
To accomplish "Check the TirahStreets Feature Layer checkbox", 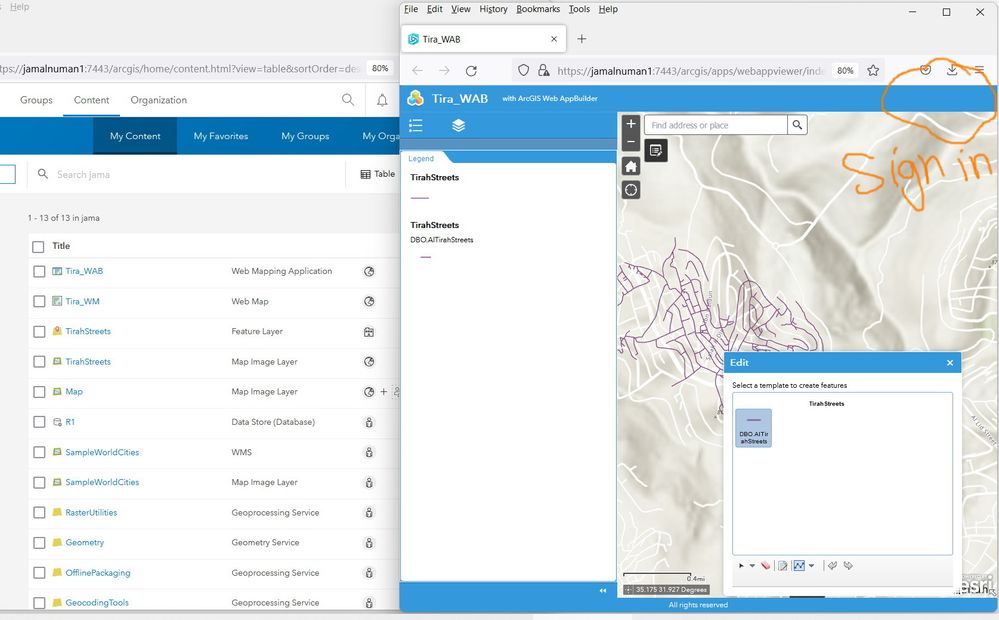I will click(x=39, y=332).
